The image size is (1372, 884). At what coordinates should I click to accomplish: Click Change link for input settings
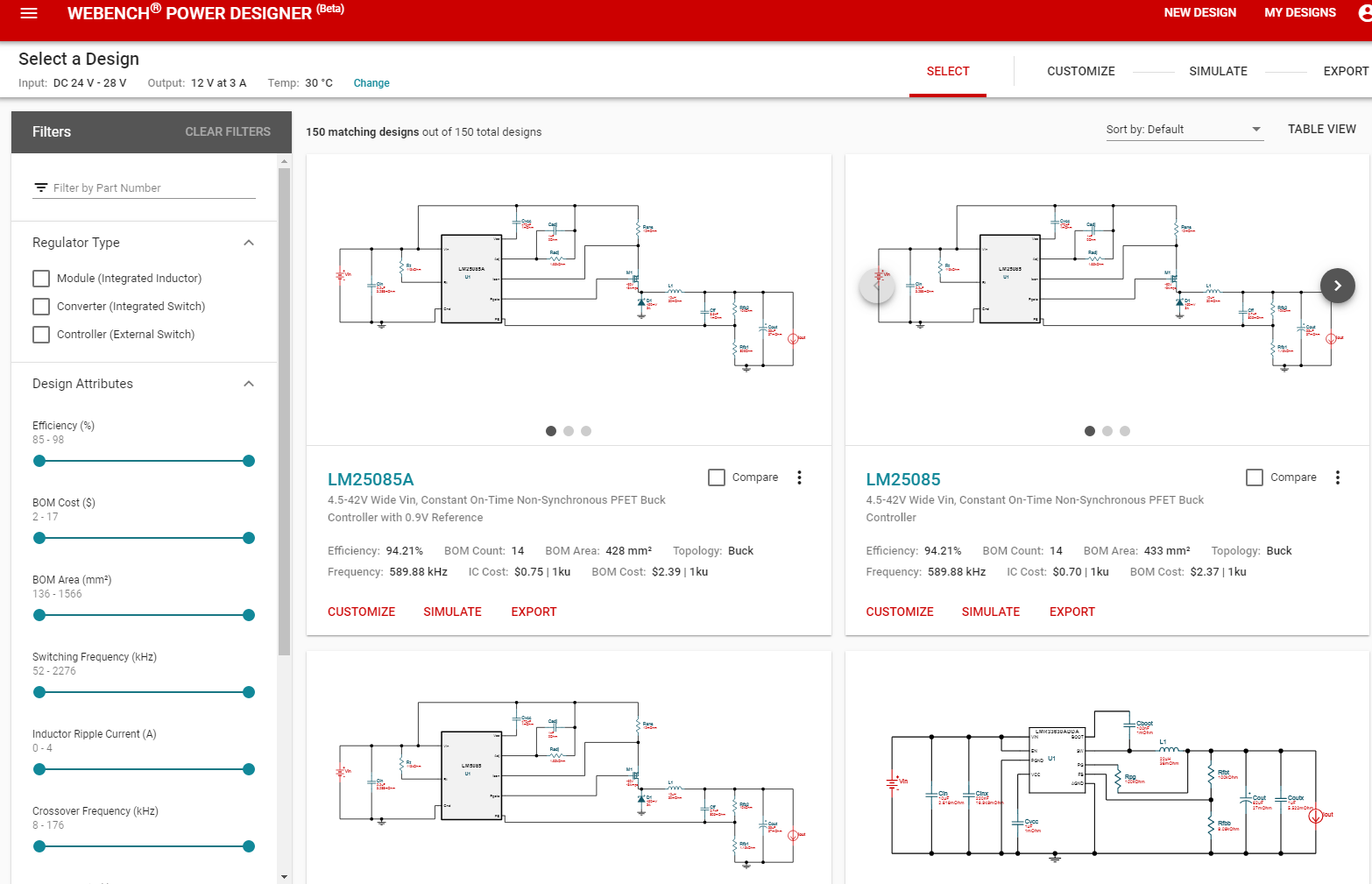371,83
